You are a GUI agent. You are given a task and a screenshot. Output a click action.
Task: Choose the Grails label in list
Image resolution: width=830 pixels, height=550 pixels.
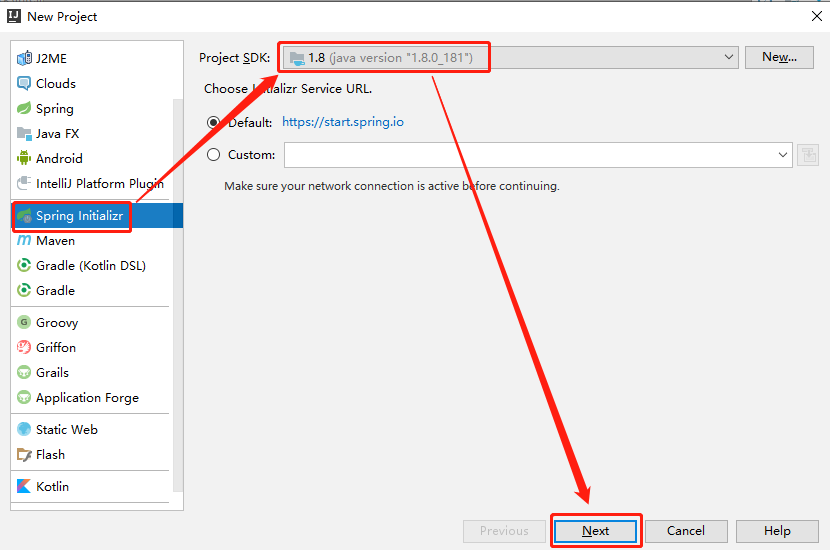[x=52, y=373]
